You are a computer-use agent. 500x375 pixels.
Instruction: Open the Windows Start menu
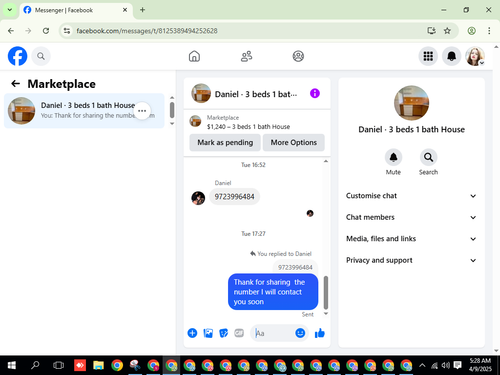(x=12, y=365)
